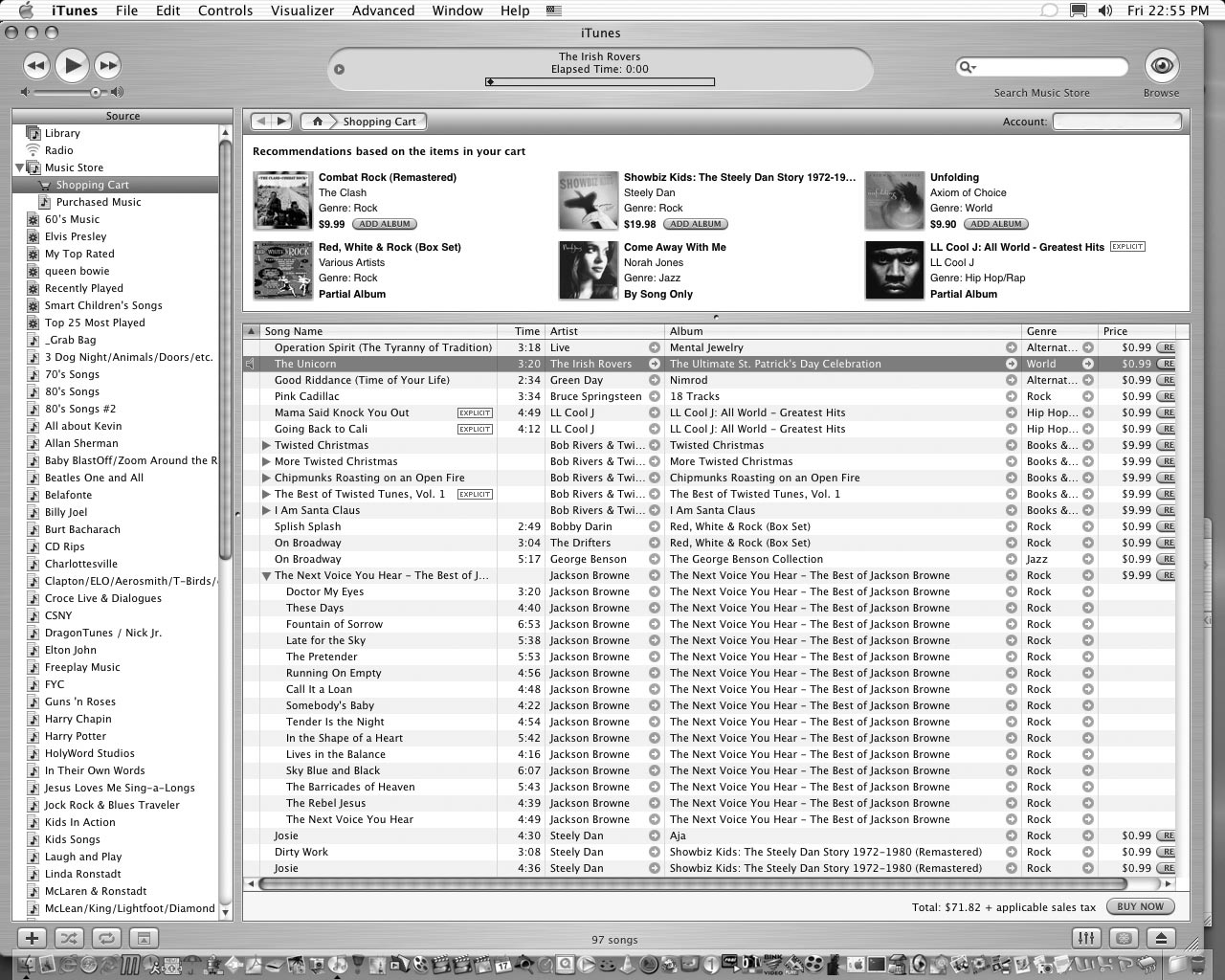The image size is (1225, 980).
Task: Expand More Twisted Christmas album row
Action: click(267, 461)
